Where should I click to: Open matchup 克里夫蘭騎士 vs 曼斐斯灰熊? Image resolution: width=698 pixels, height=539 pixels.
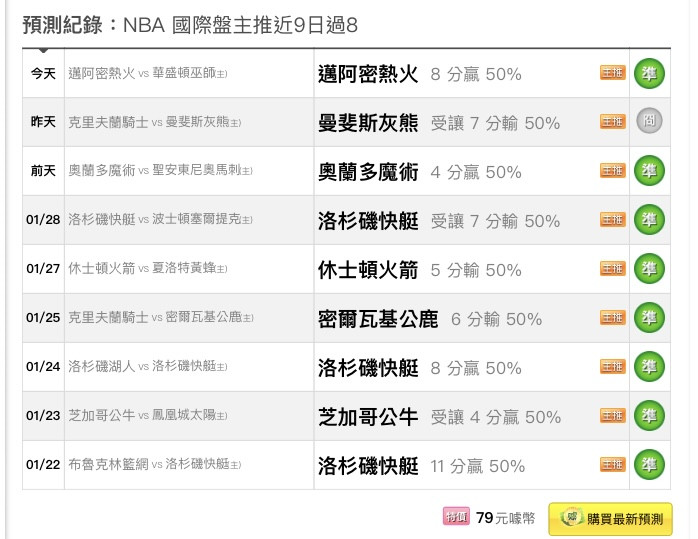click(x=154, y=122)
